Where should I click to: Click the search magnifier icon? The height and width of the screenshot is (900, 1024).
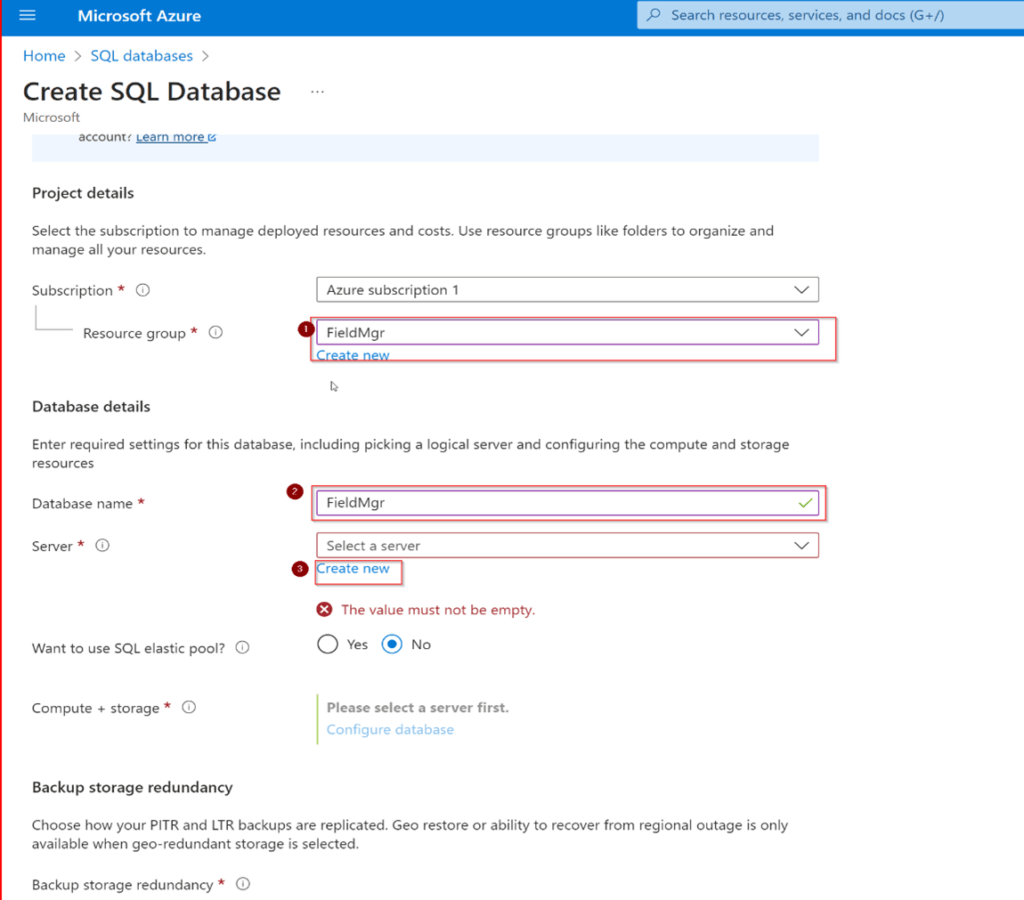[x=654, y=15]
